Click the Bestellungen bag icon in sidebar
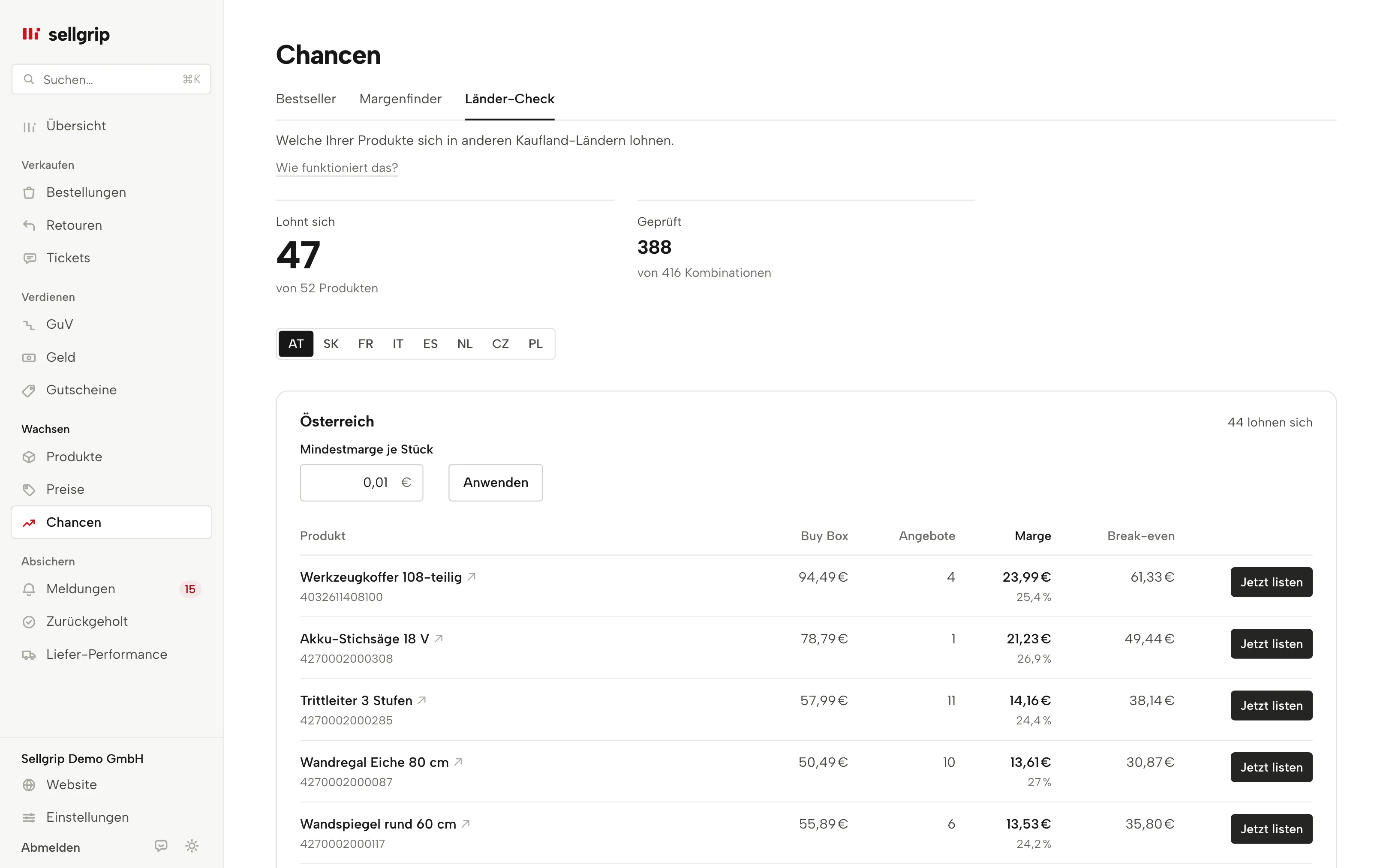1389x868 pixels. (x=29, y=192)
